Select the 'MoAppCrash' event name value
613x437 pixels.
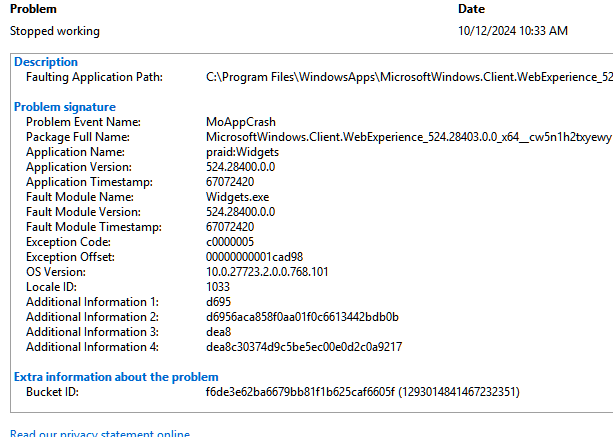[x=241, y=122]
